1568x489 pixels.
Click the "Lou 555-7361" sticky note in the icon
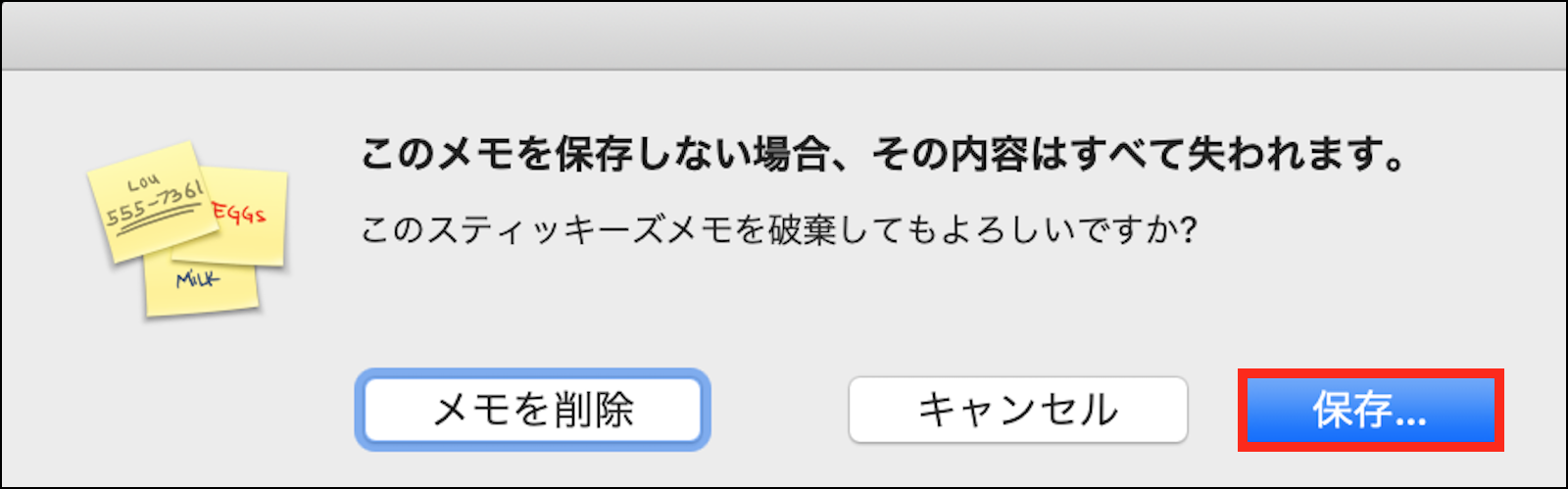point(152,201)
